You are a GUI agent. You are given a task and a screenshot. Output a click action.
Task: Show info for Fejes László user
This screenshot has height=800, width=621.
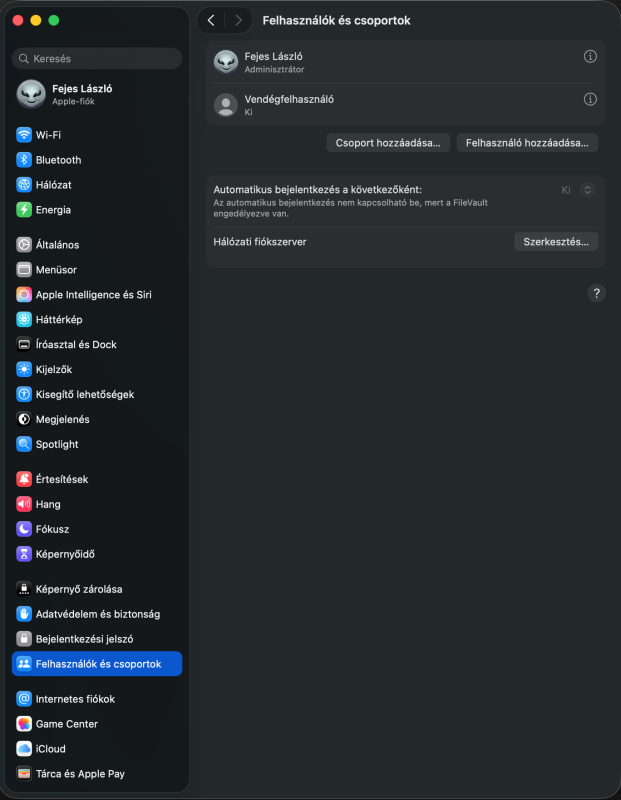pos(590,57)
